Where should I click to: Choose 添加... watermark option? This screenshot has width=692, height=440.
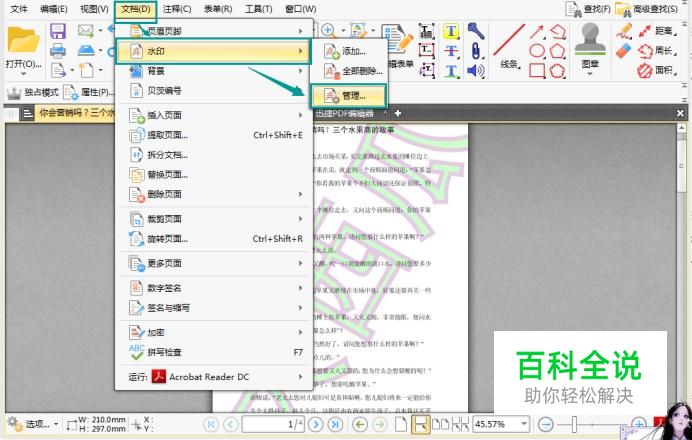point(348,51)
